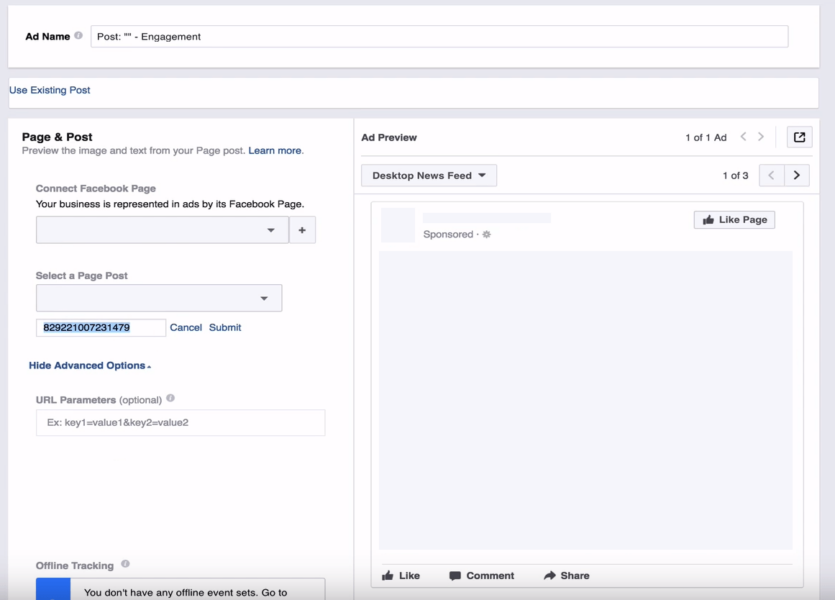The height and width of the screenshot is (600, 835).
Task: Click the Like icon below the ad preview
Action: click(390, 575)
